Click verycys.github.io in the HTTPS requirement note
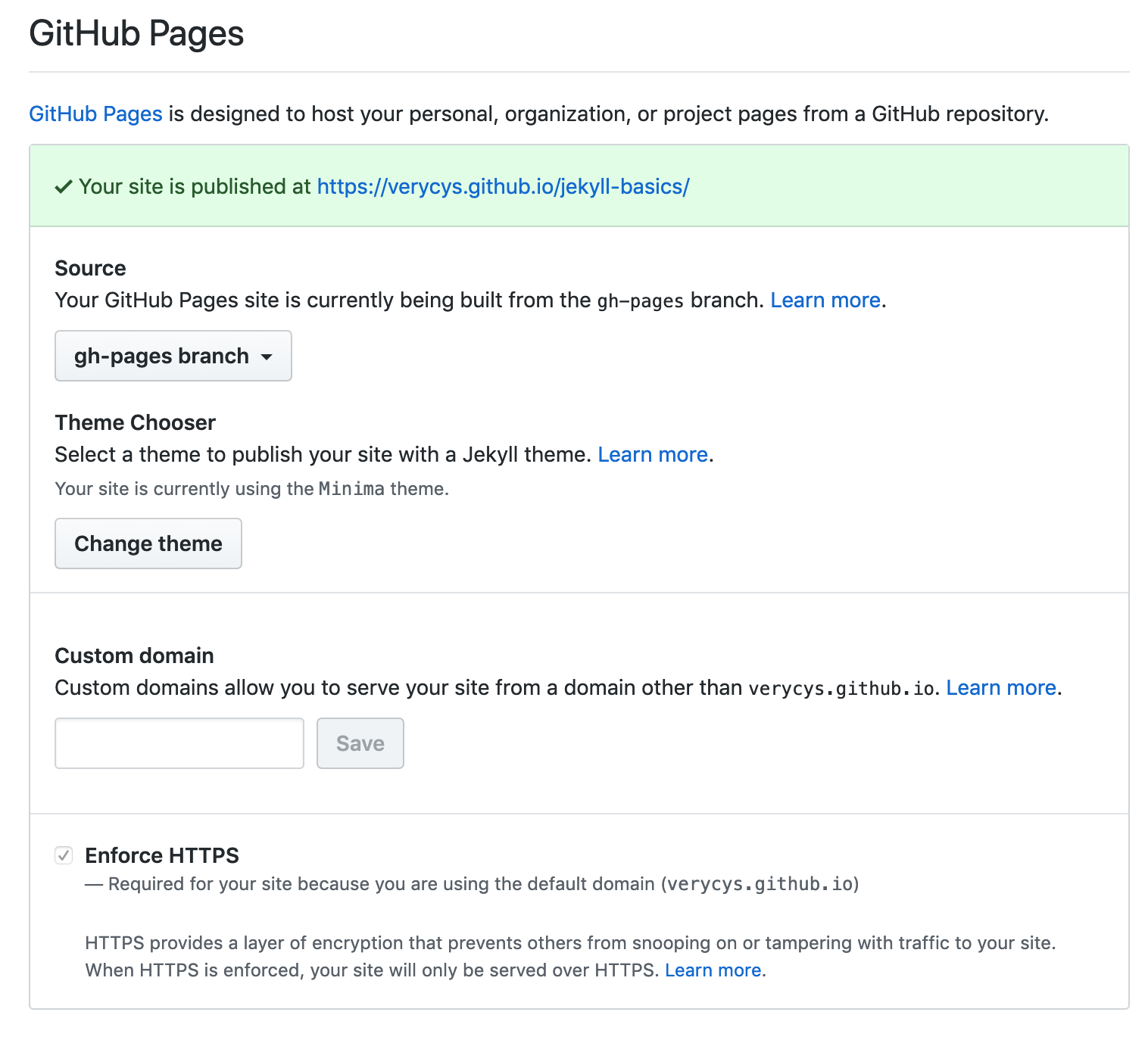Image resolution: width=1148 pixels, height=1040 pixels. click(x=760, y=884)
